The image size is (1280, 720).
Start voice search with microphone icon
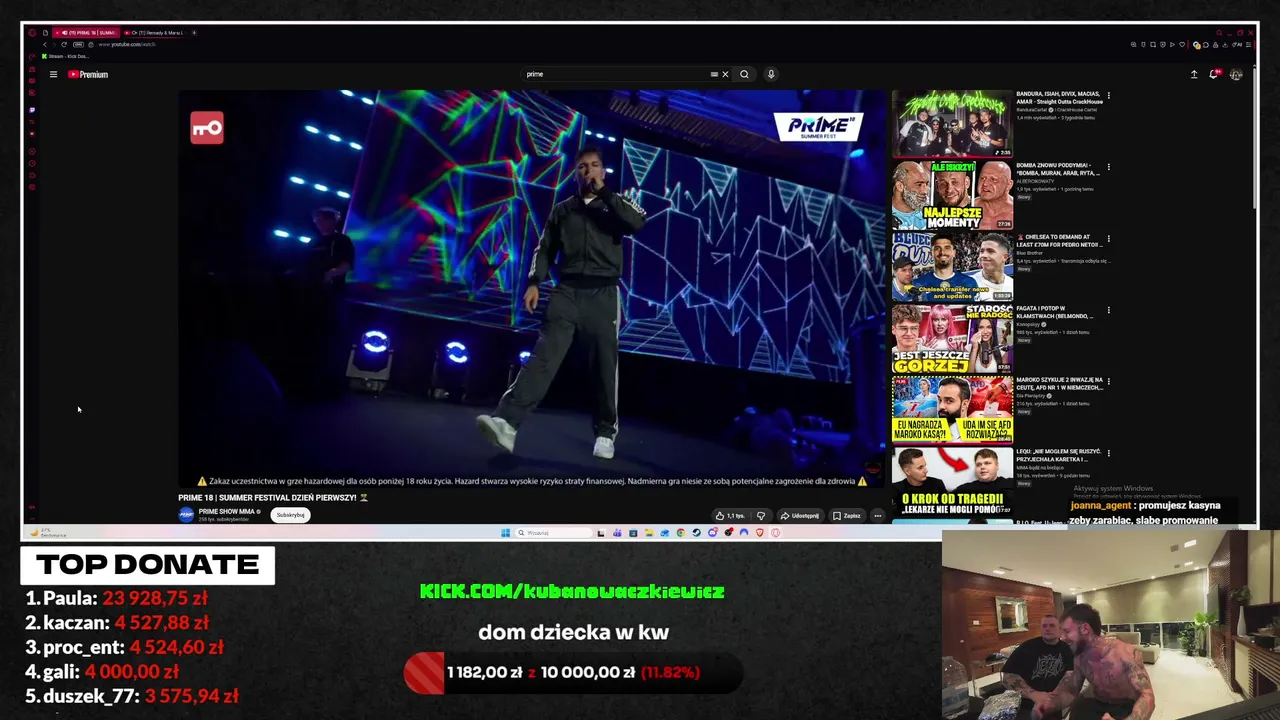click(x=771, y=74)
